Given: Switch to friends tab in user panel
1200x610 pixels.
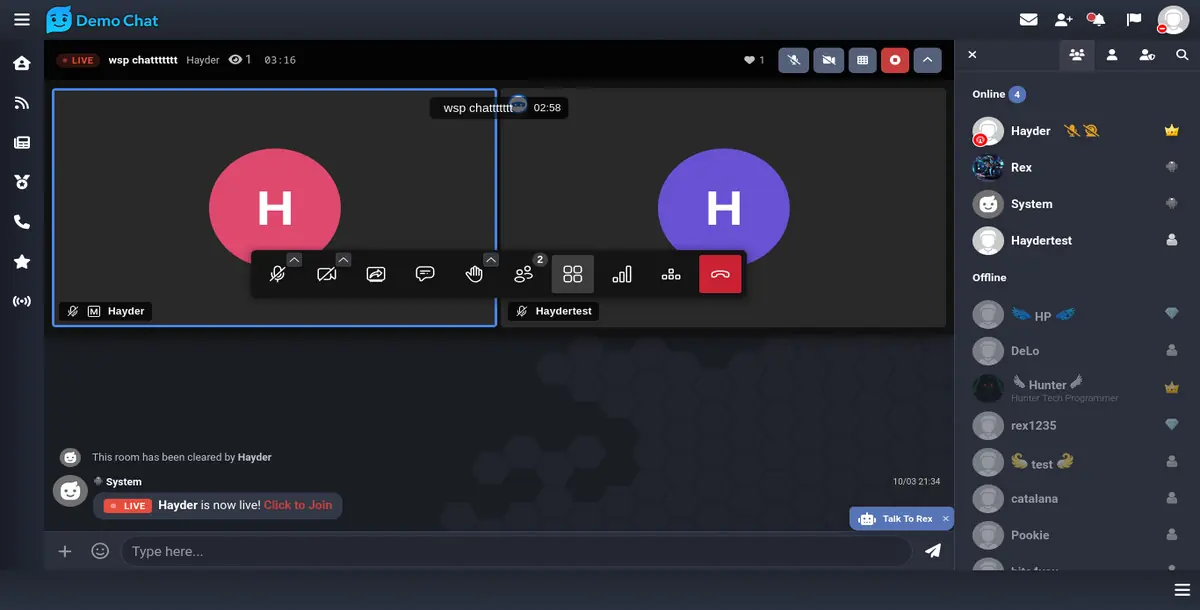Looking at the screenshot, I should (x=1112, y=55).
